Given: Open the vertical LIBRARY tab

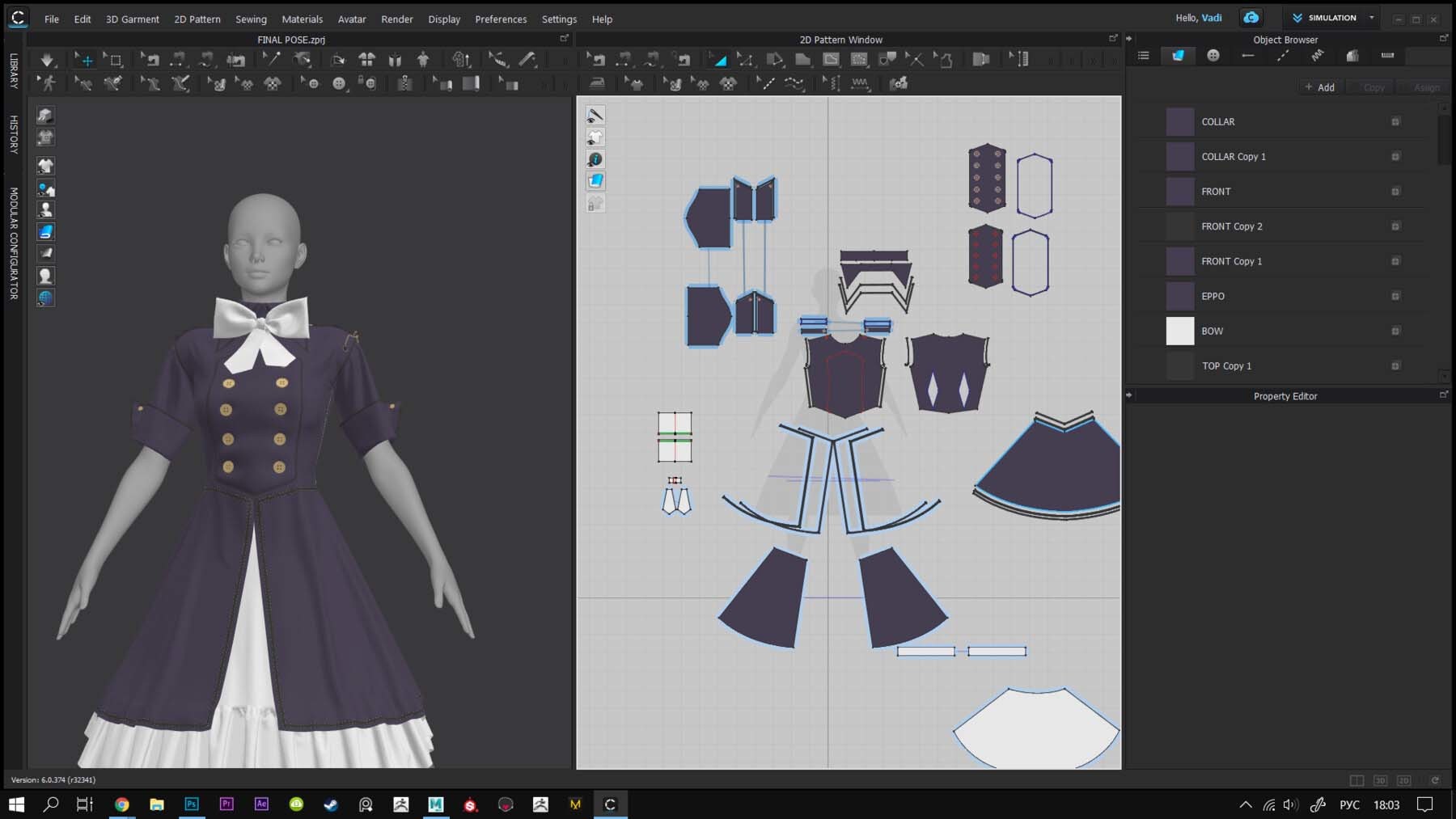Looking at the screenshot, I should 14,70.
